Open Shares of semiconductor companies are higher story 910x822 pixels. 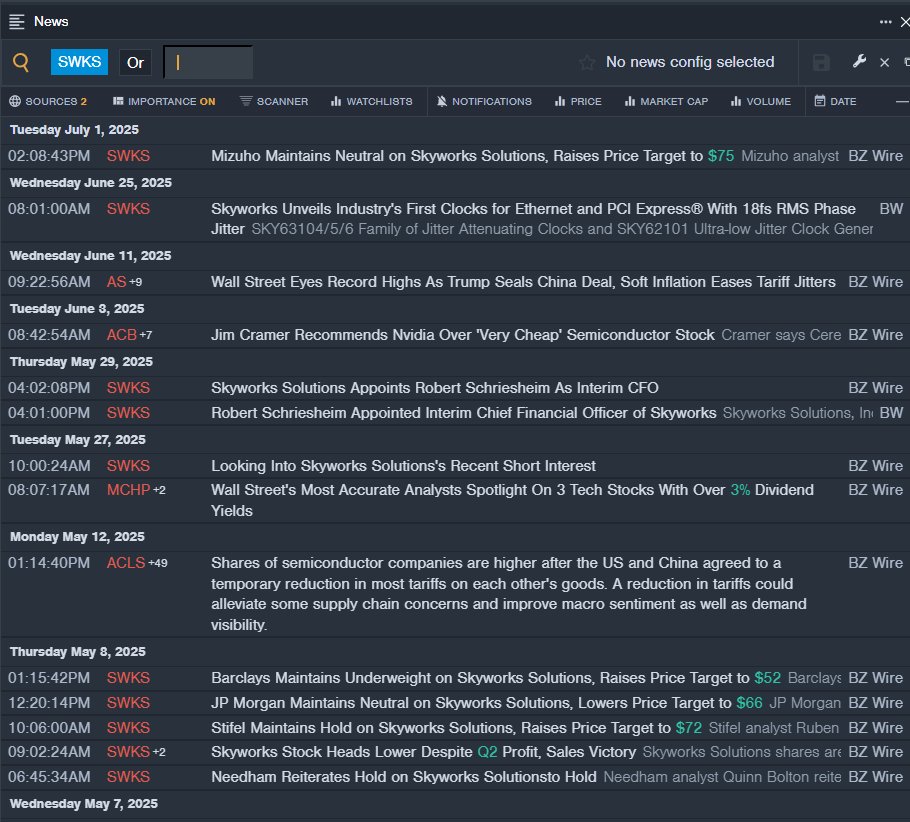pos(509,593)
